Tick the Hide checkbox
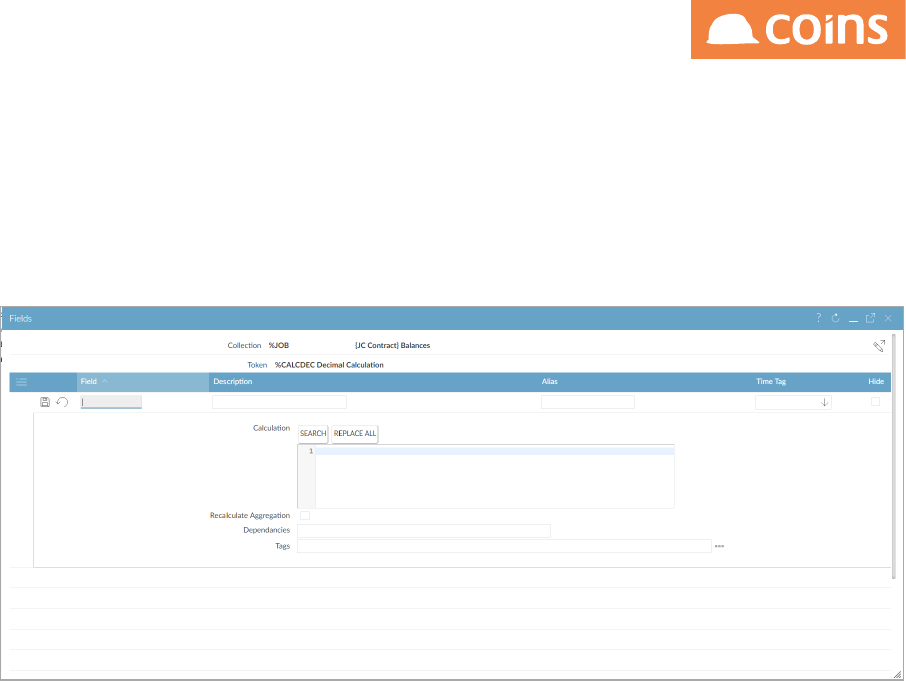This screenshot has height=681, width=906. coord(875,402)
